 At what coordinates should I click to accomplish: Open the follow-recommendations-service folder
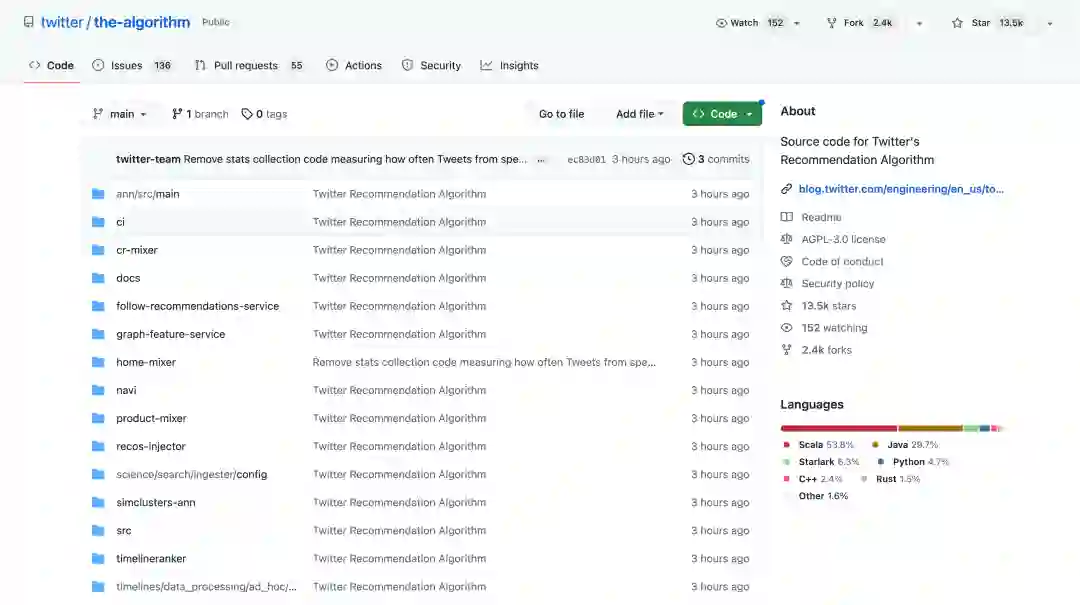197,306
